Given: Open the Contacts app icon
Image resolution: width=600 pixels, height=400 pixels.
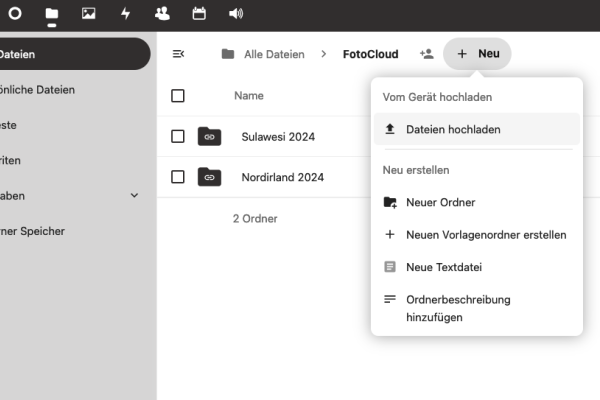Looking at the screenshot, I should point(162,14).
